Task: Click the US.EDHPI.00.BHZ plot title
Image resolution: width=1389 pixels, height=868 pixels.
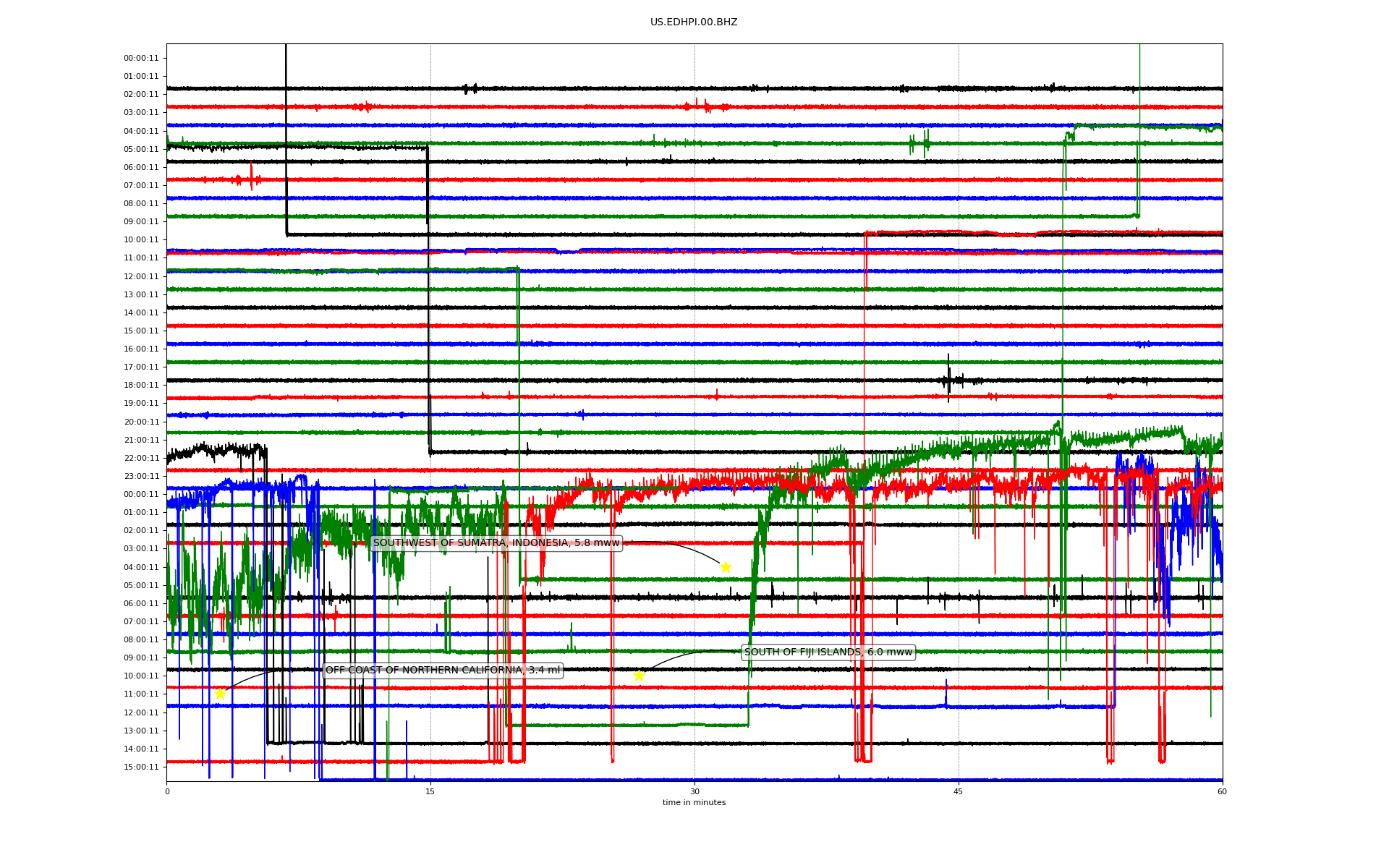Action: point(694,22)
